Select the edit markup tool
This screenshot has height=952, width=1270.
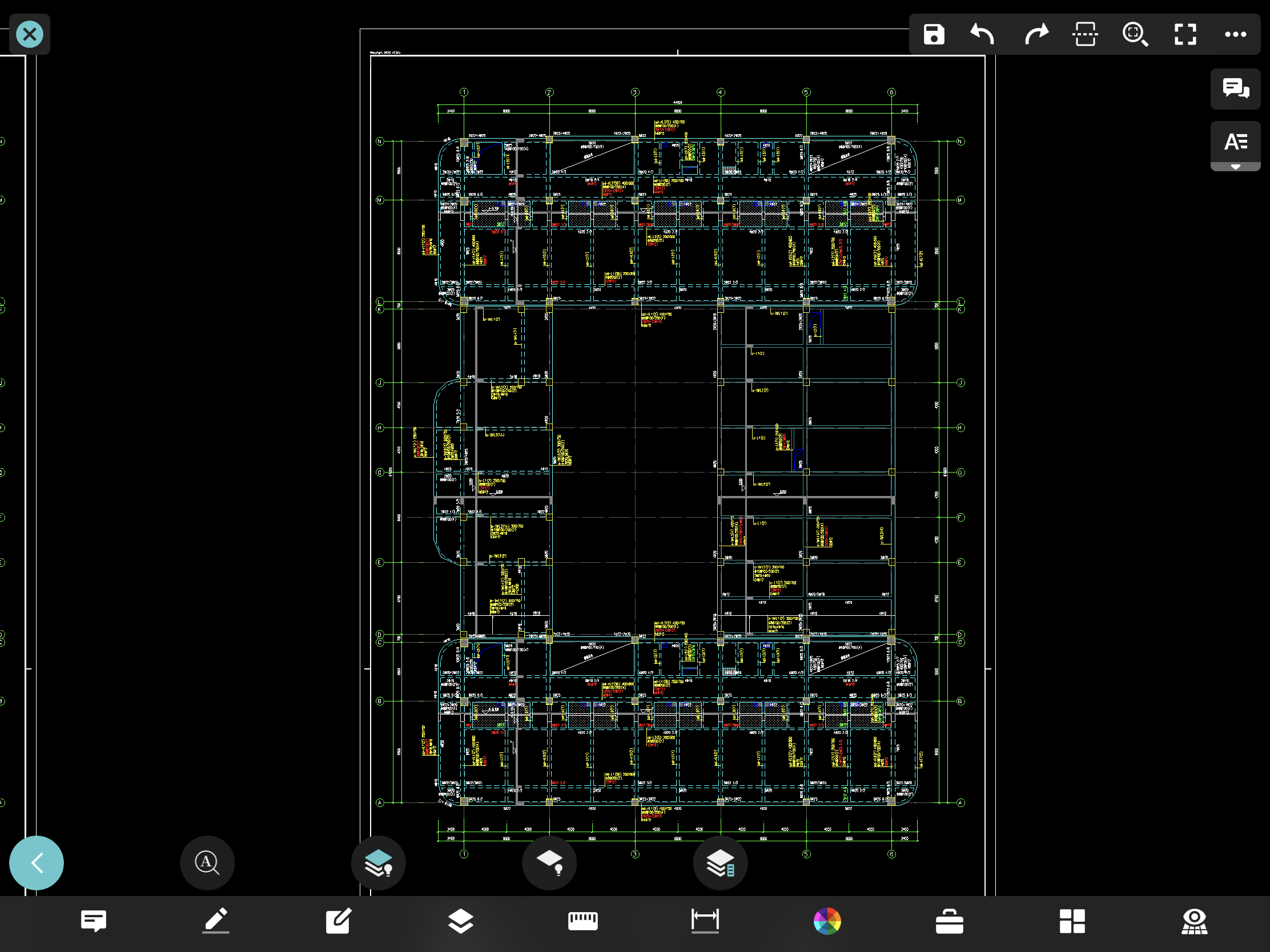tap(339, 921)
